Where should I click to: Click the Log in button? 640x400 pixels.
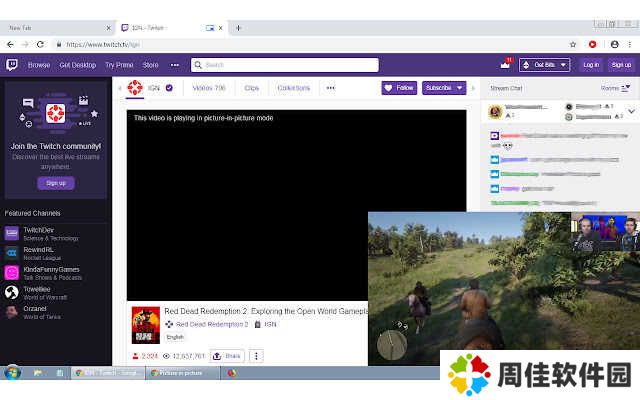591,65
